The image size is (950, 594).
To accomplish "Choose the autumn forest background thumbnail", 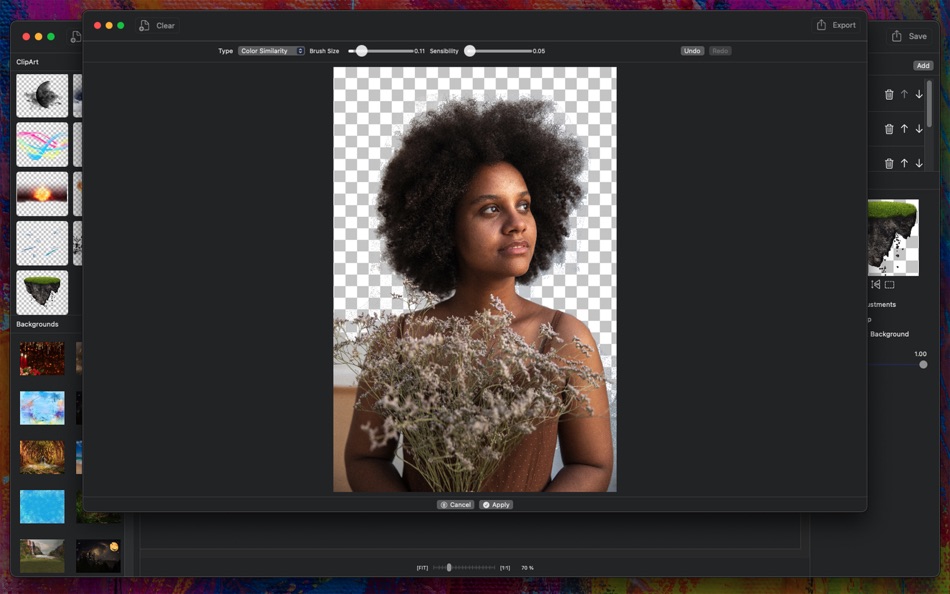I will coord(42,457).
